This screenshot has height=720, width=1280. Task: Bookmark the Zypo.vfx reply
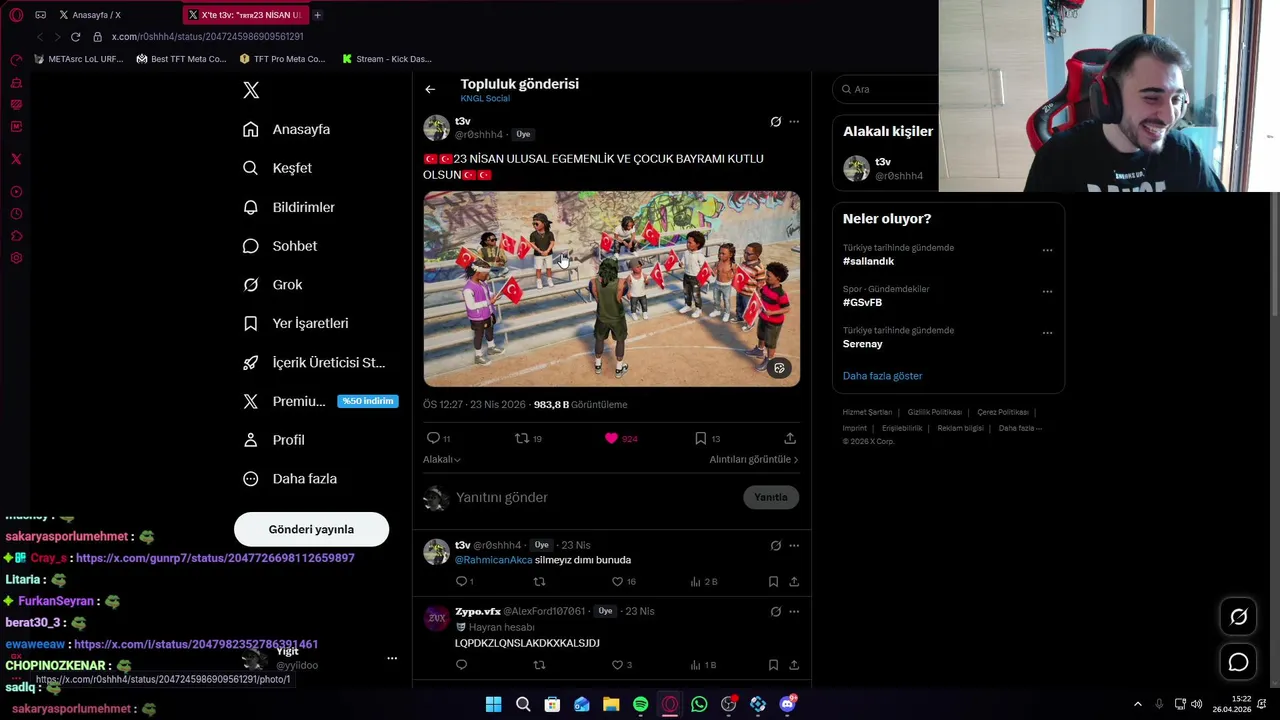tap(773, 665)
